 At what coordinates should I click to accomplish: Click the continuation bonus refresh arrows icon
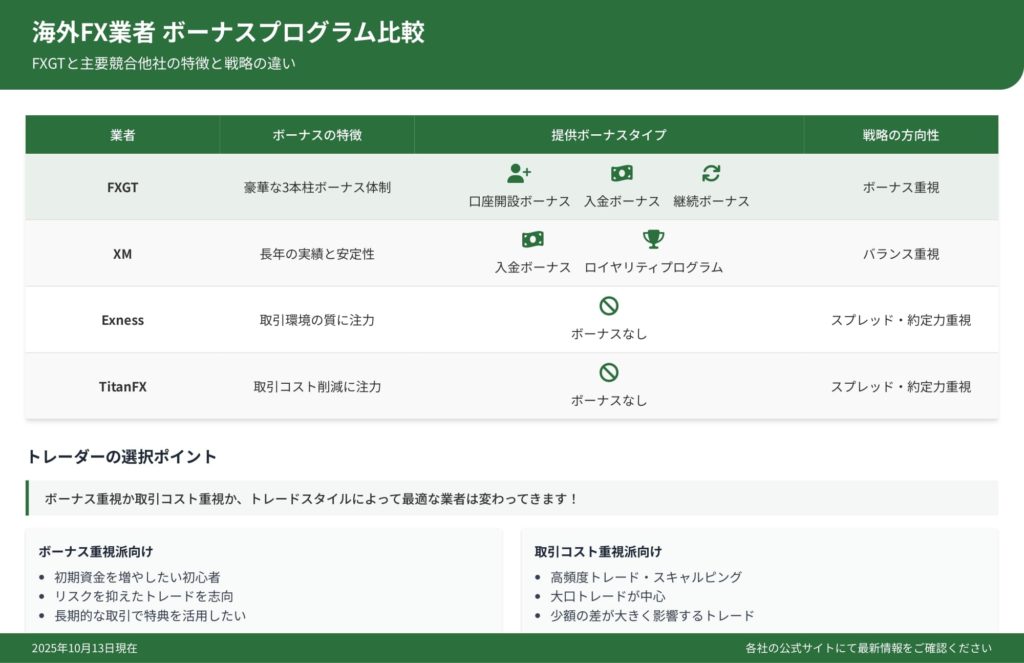click(711, 173)
